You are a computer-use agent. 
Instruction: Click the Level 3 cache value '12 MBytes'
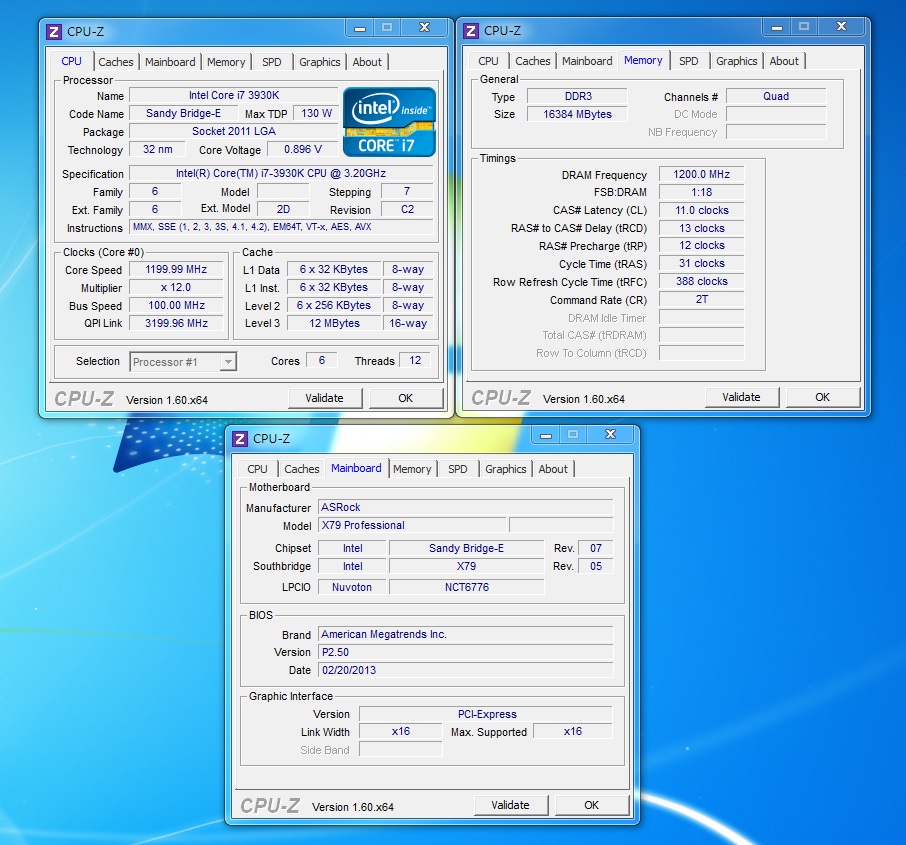pyautogui.click(x=334, y=323)
